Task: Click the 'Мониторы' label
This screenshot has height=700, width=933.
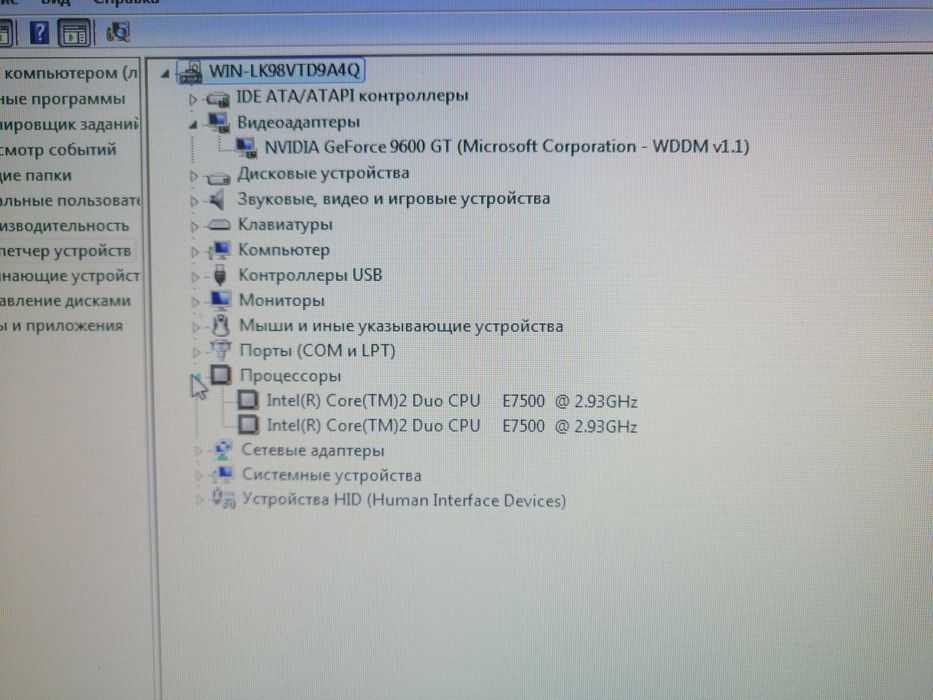Action: (282, 301)
